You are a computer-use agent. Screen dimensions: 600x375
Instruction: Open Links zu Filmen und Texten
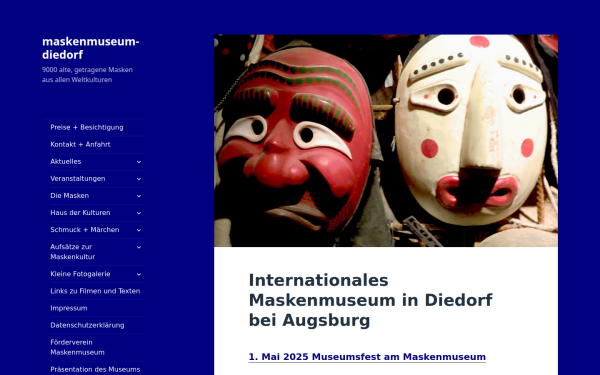pyautogui.click(x=95, y=291)
